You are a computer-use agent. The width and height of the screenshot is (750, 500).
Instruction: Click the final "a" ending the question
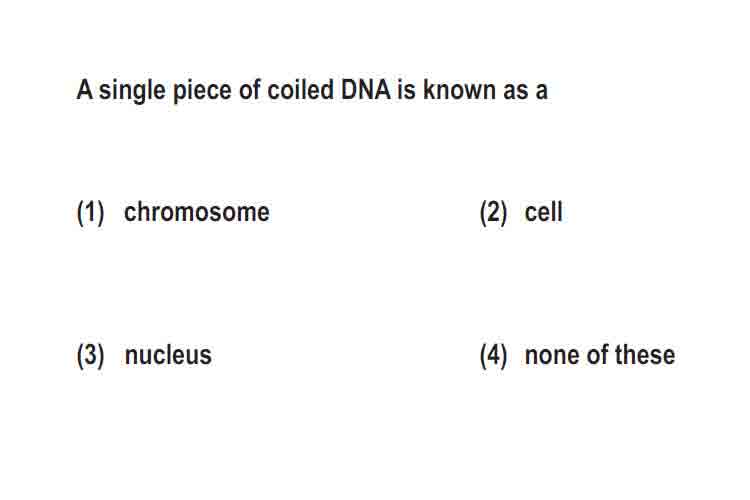541,91
